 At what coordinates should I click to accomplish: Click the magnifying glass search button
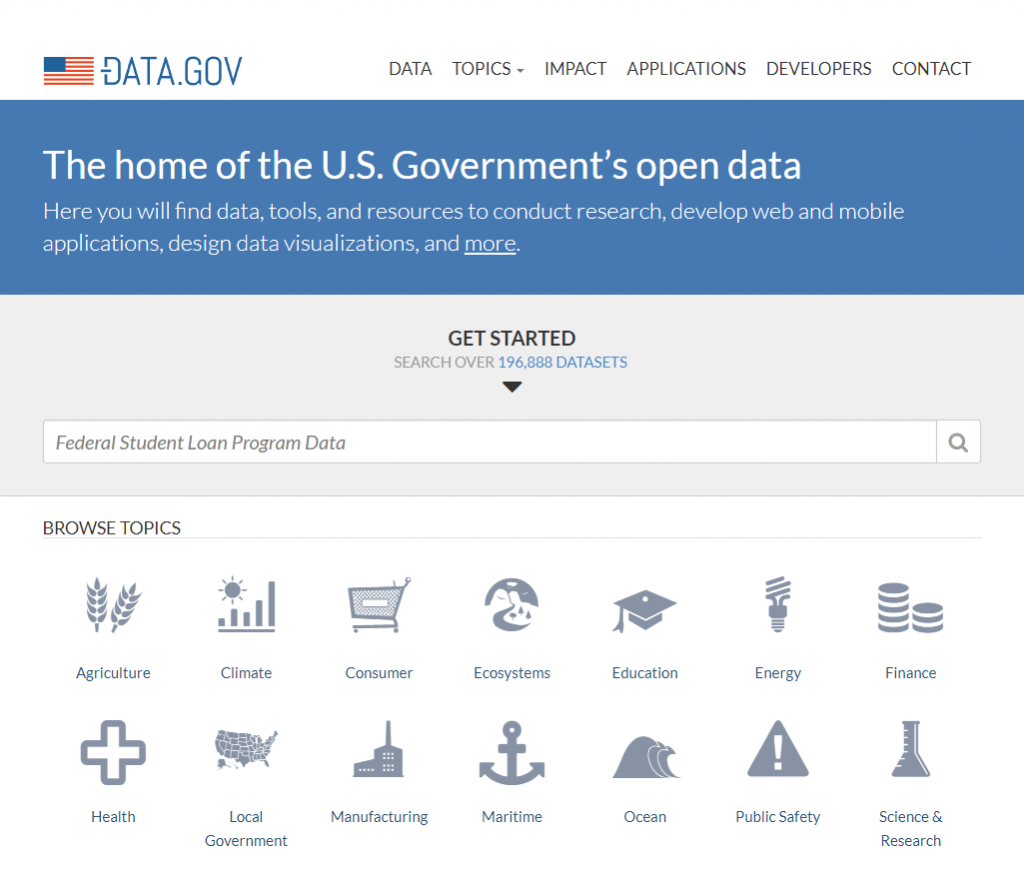pos(958,442)
